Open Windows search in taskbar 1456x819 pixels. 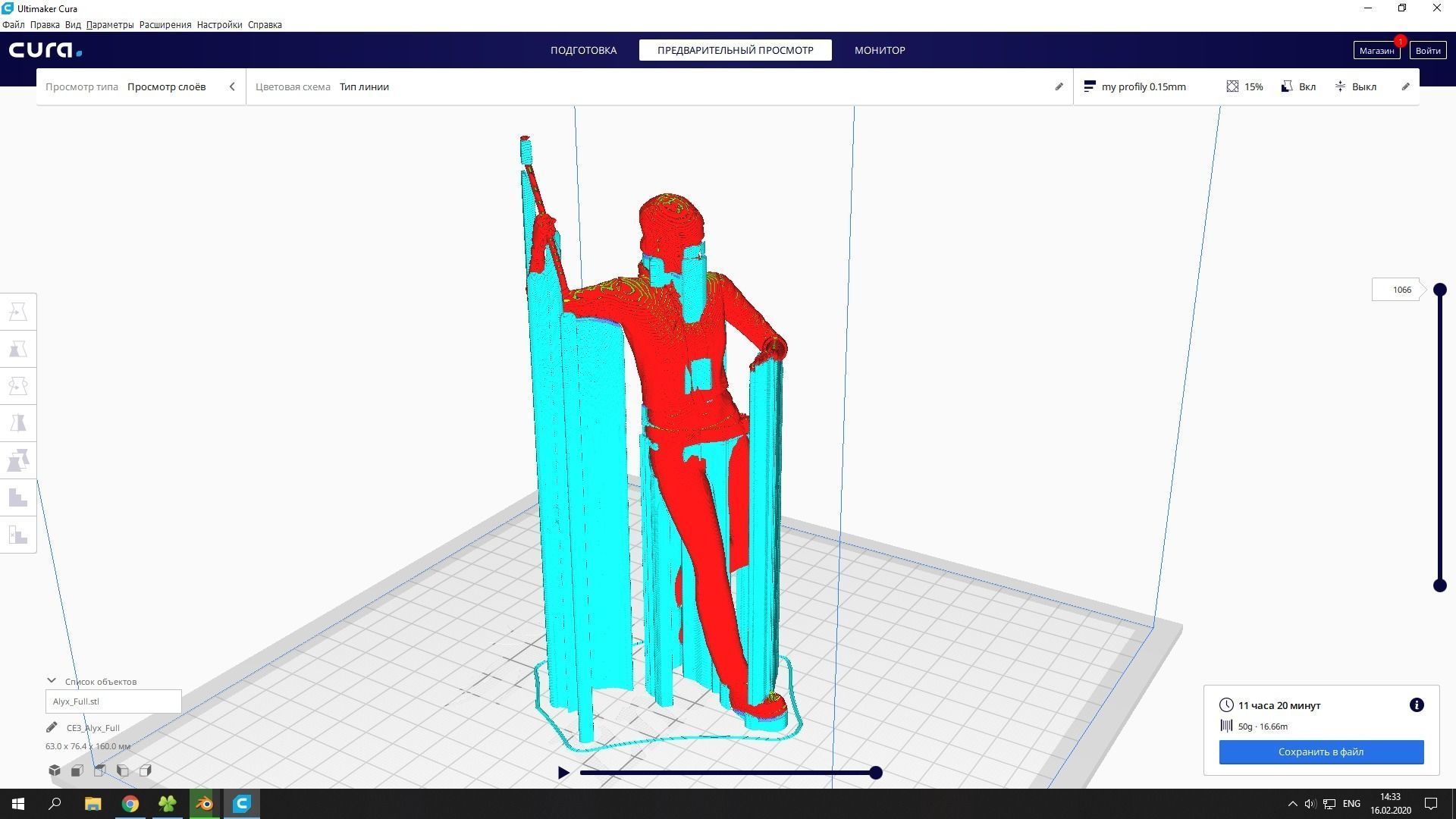pos(55,804)
